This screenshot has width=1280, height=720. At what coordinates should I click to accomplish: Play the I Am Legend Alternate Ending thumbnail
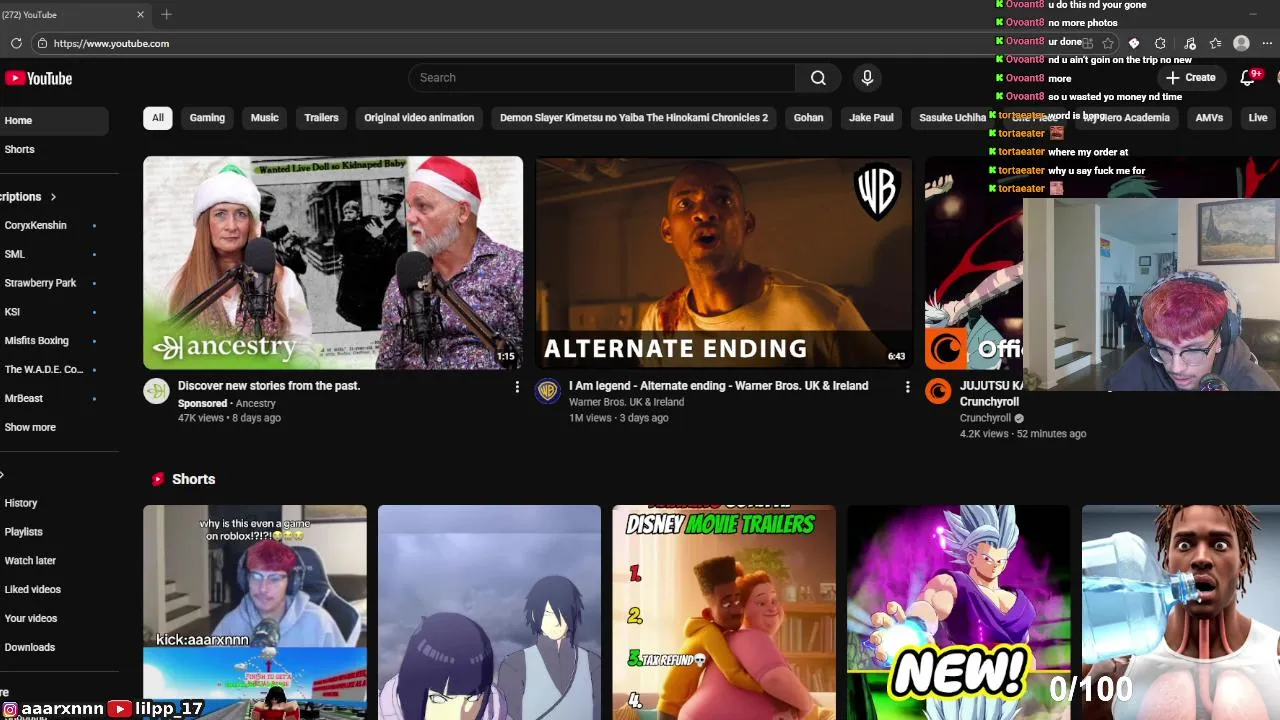[x=723, y=263]
